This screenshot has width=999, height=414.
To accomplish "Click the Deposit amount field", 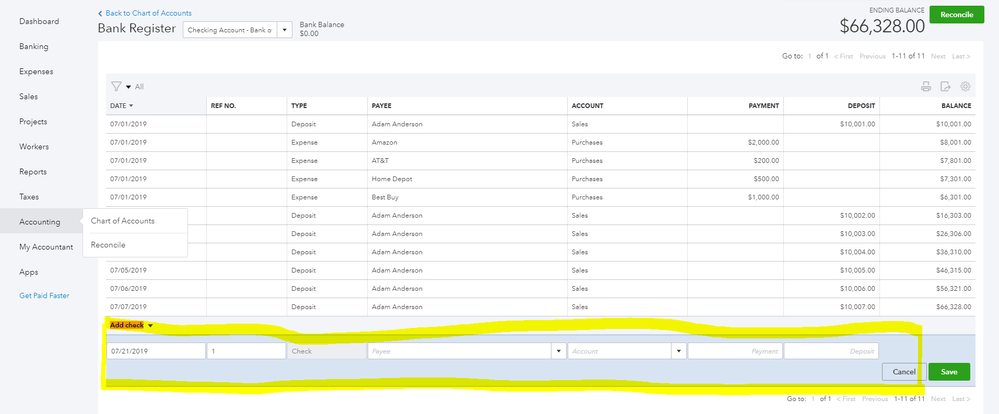I will 831,351.
